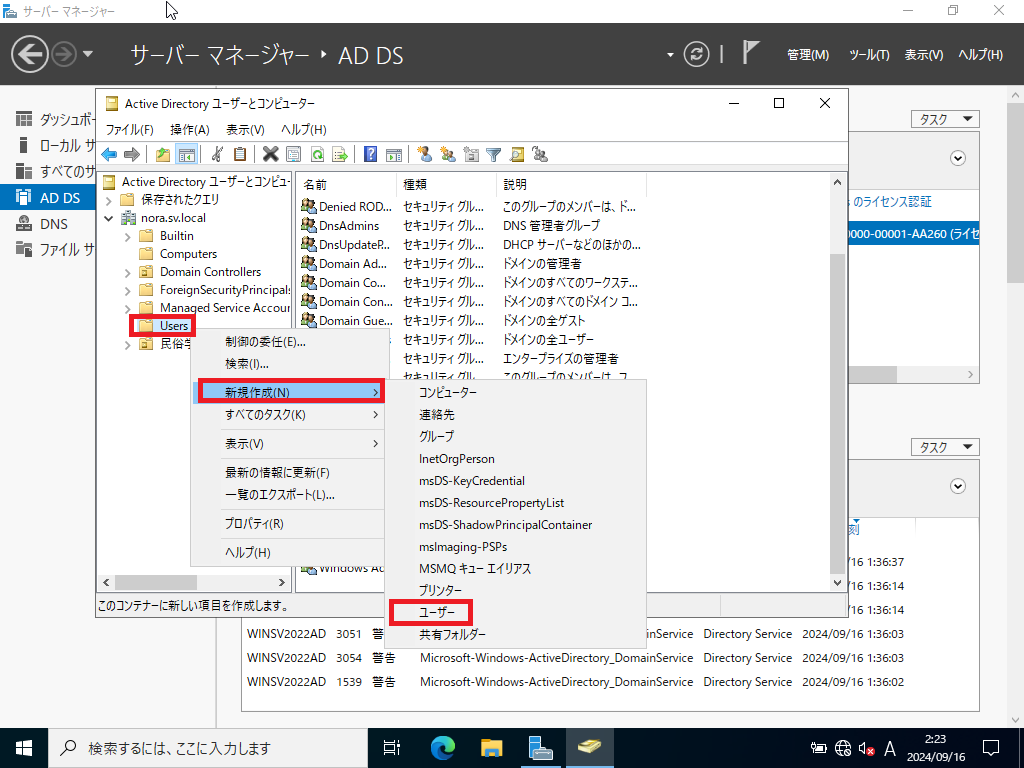Click the Export list toolbar icon
Screen dimensions: 1024x768
tap(340, 154)
